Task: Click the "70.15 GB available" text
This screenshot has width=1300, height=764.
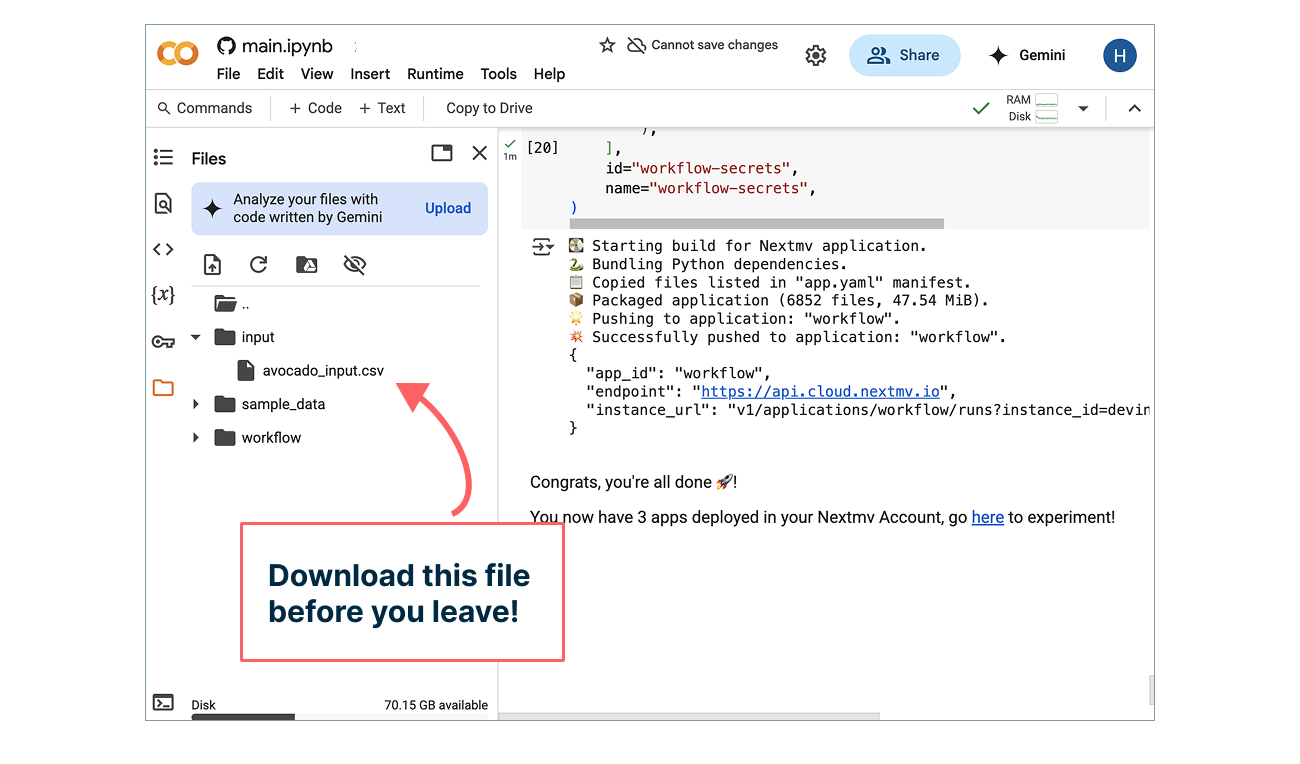Action: 436,705
